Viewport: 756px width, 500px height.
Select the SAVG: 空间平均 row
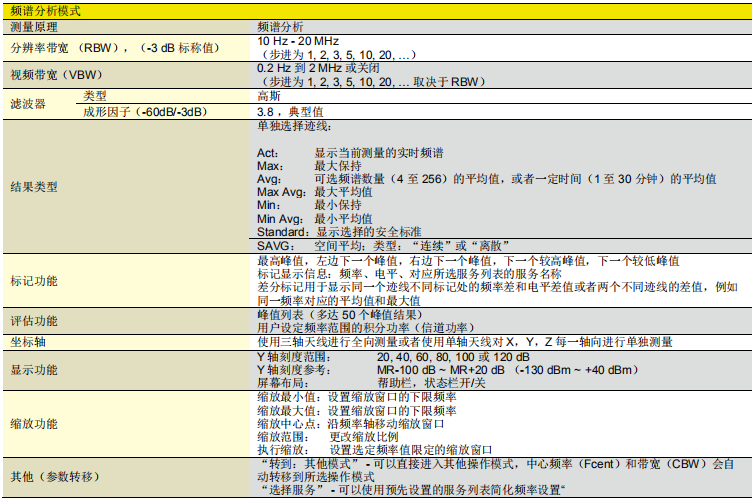[370, 246]
